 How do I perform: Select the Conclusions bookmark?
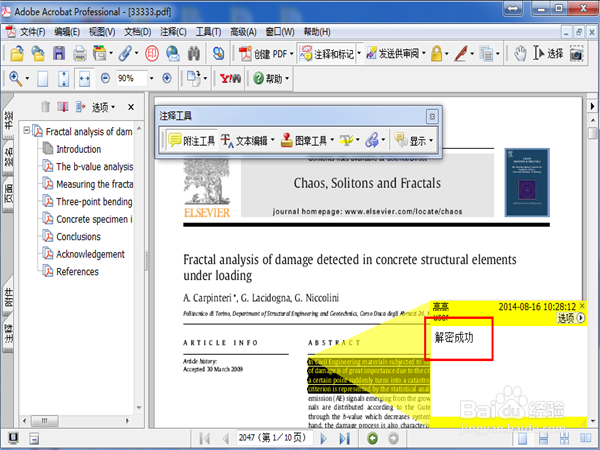78,237
